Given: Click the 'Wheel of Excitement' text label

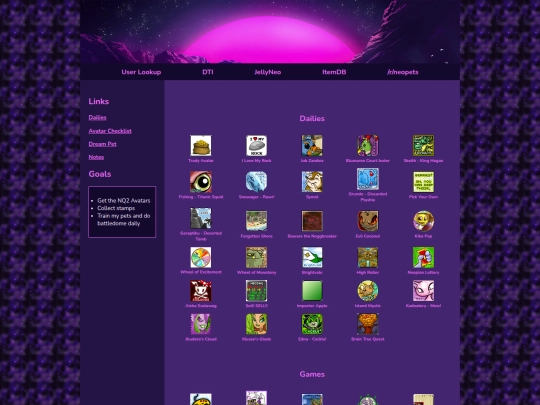Looking at the screenshot, I should pyautogui.click(x=201, y=272).
